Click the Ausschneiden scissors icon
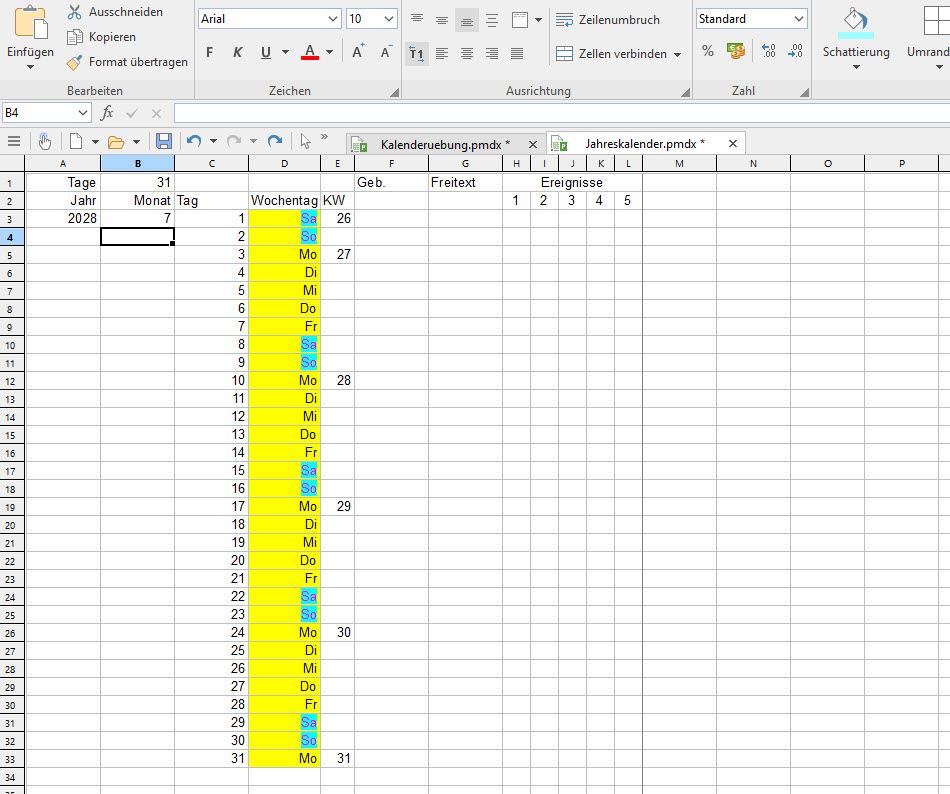This screenshot has width=950, height=794. click(x=74, y=12)
